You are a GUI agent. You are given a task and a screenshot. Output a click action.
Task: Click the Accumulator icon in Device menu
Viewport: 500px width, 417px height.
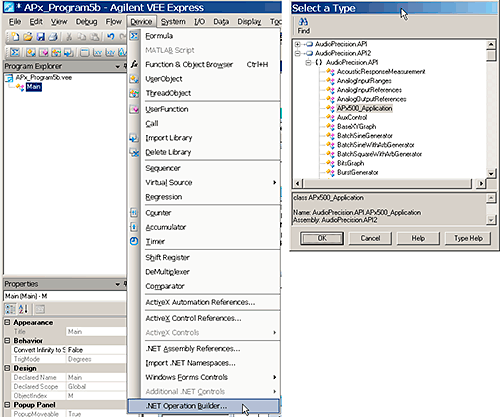click(x=134, y=227)
